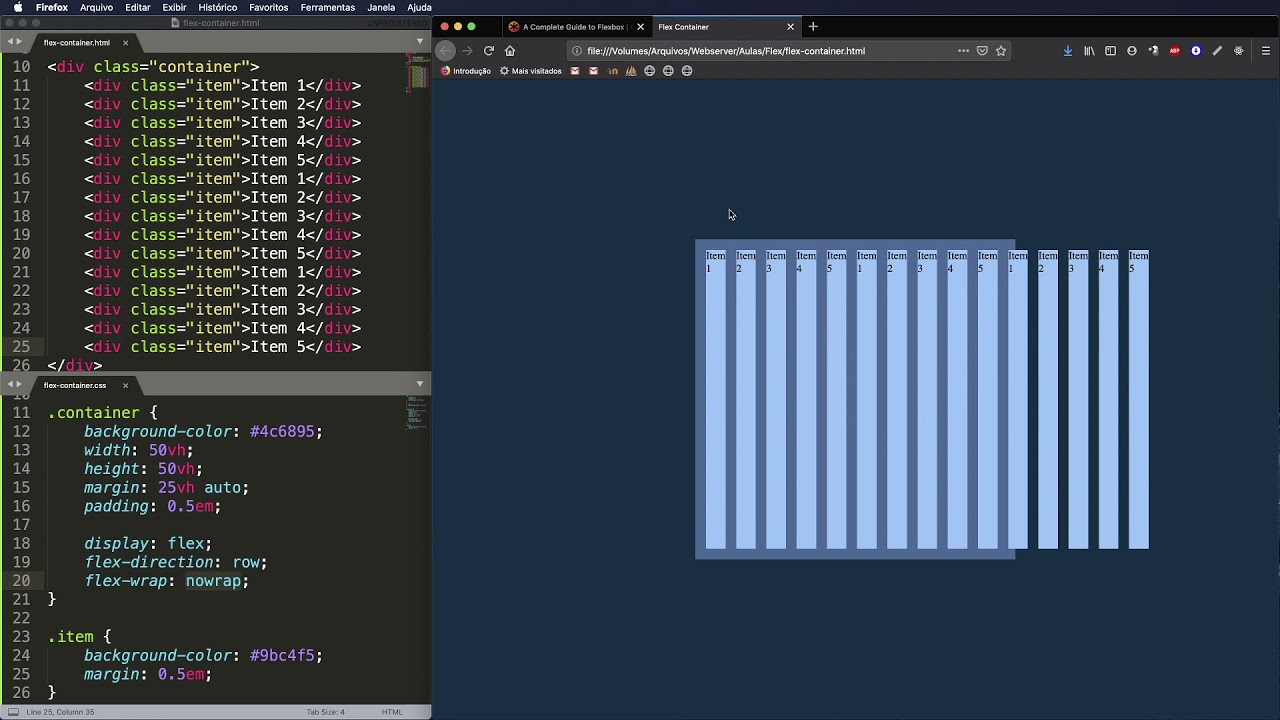This screenshot has width=1280, height=720.
Task: Open the Ajuda menu
Action: [x=419, y=7]
